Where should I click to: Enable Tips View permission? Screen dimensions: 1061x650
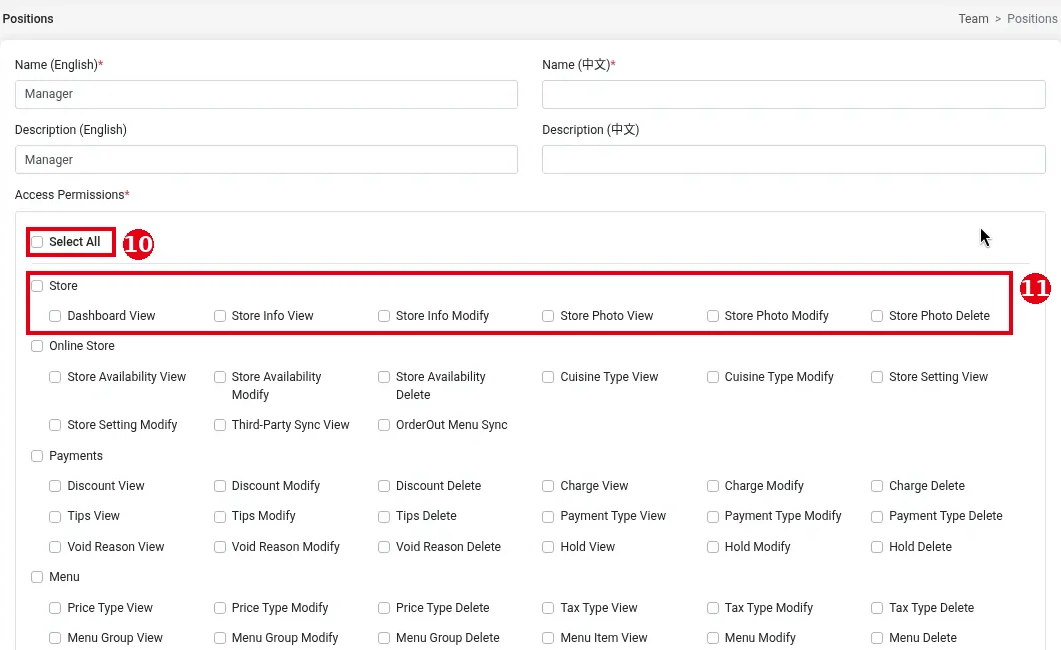pos(55,516)
